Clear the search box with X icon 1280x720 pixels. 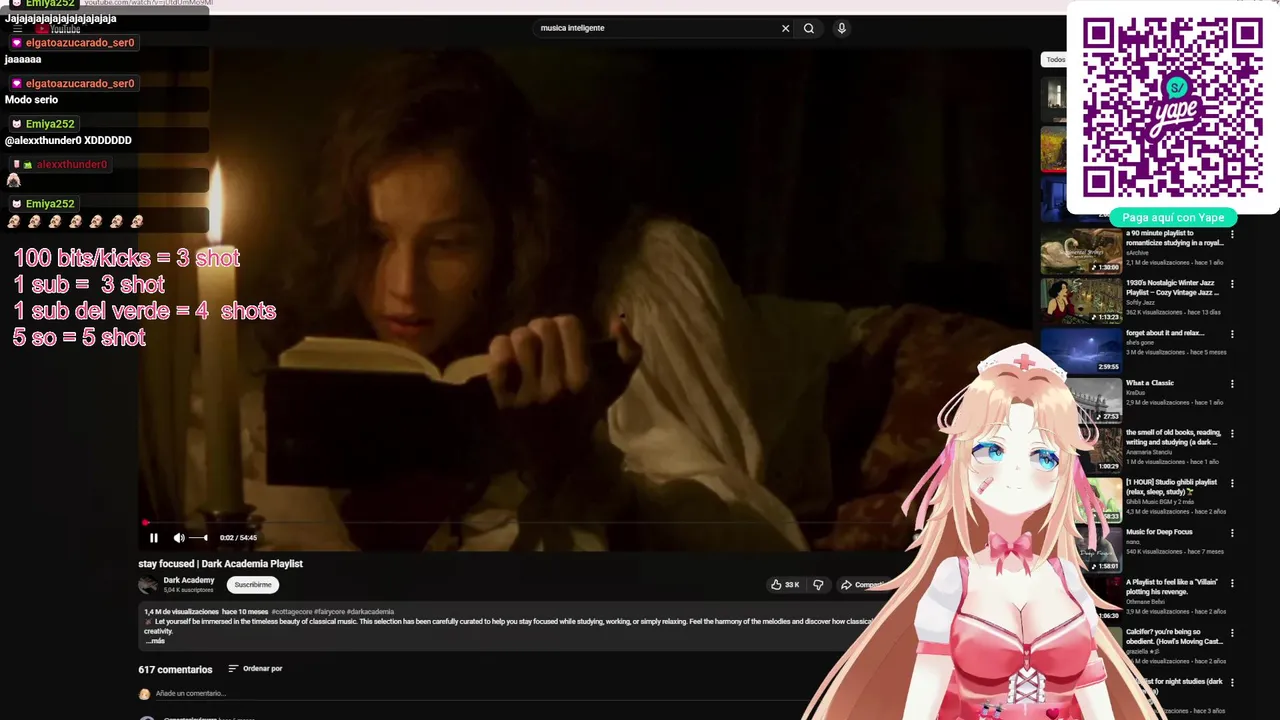[785, 28]
